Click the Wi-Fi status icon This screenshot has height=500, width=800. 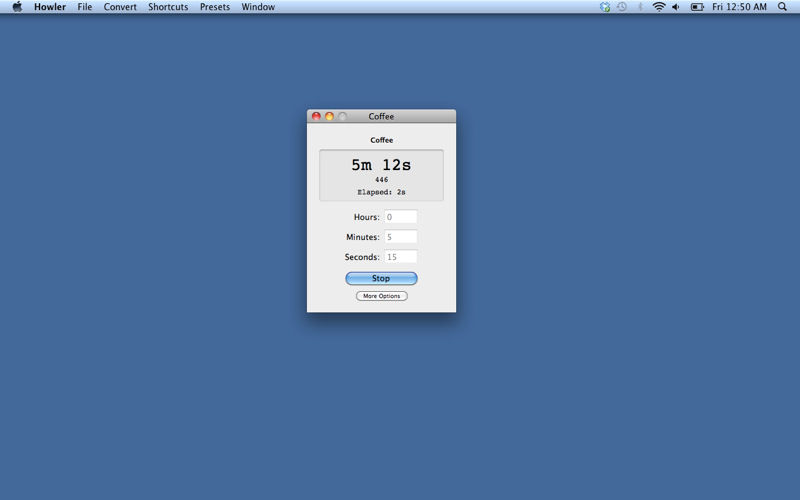[659, 7]
